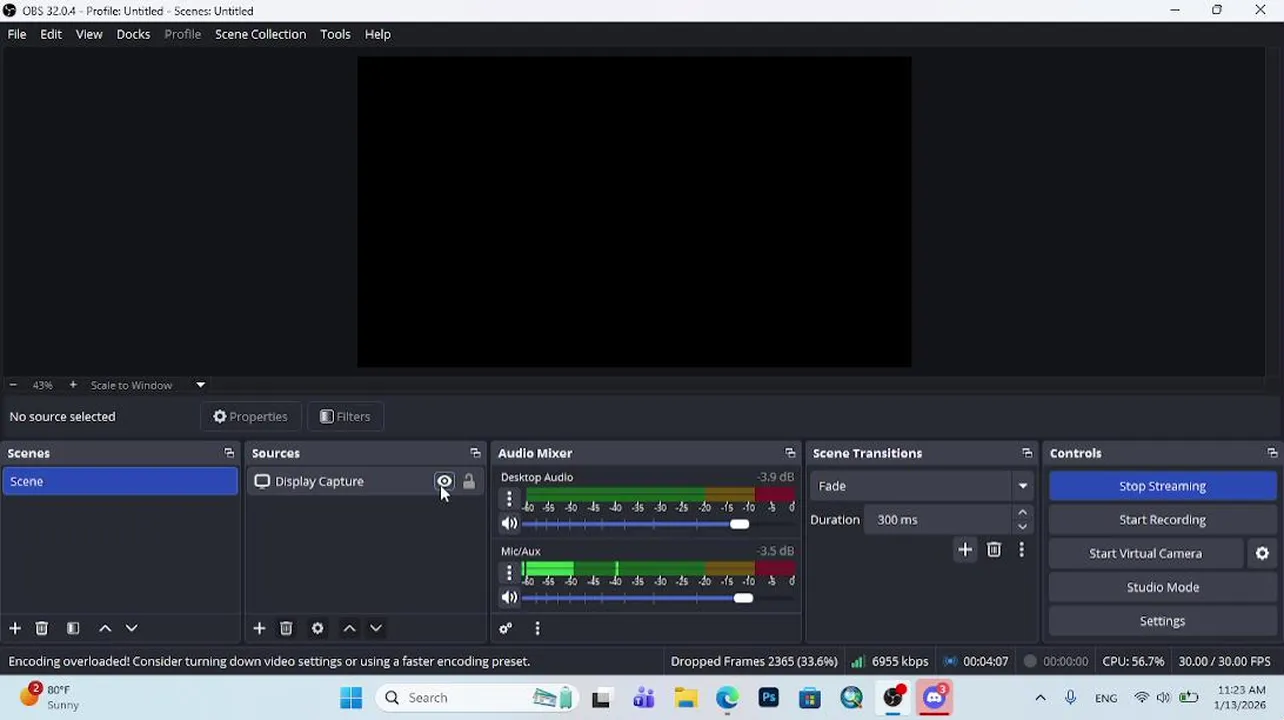Click the Properties button
This screenshot has width=1284, height=720.
(x=250, y=417)
